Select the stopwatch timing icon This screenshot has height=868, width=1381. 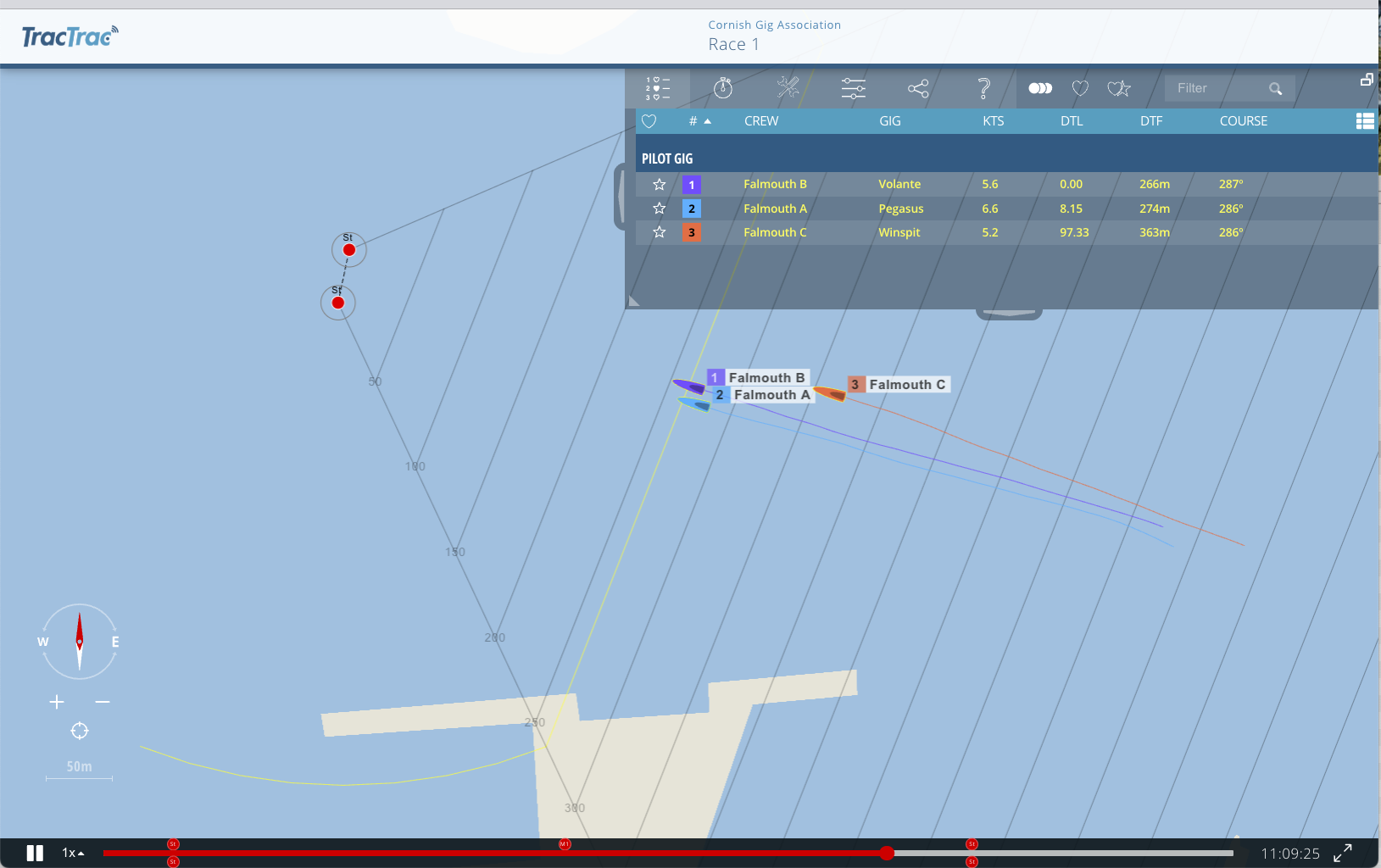point(722,88)
